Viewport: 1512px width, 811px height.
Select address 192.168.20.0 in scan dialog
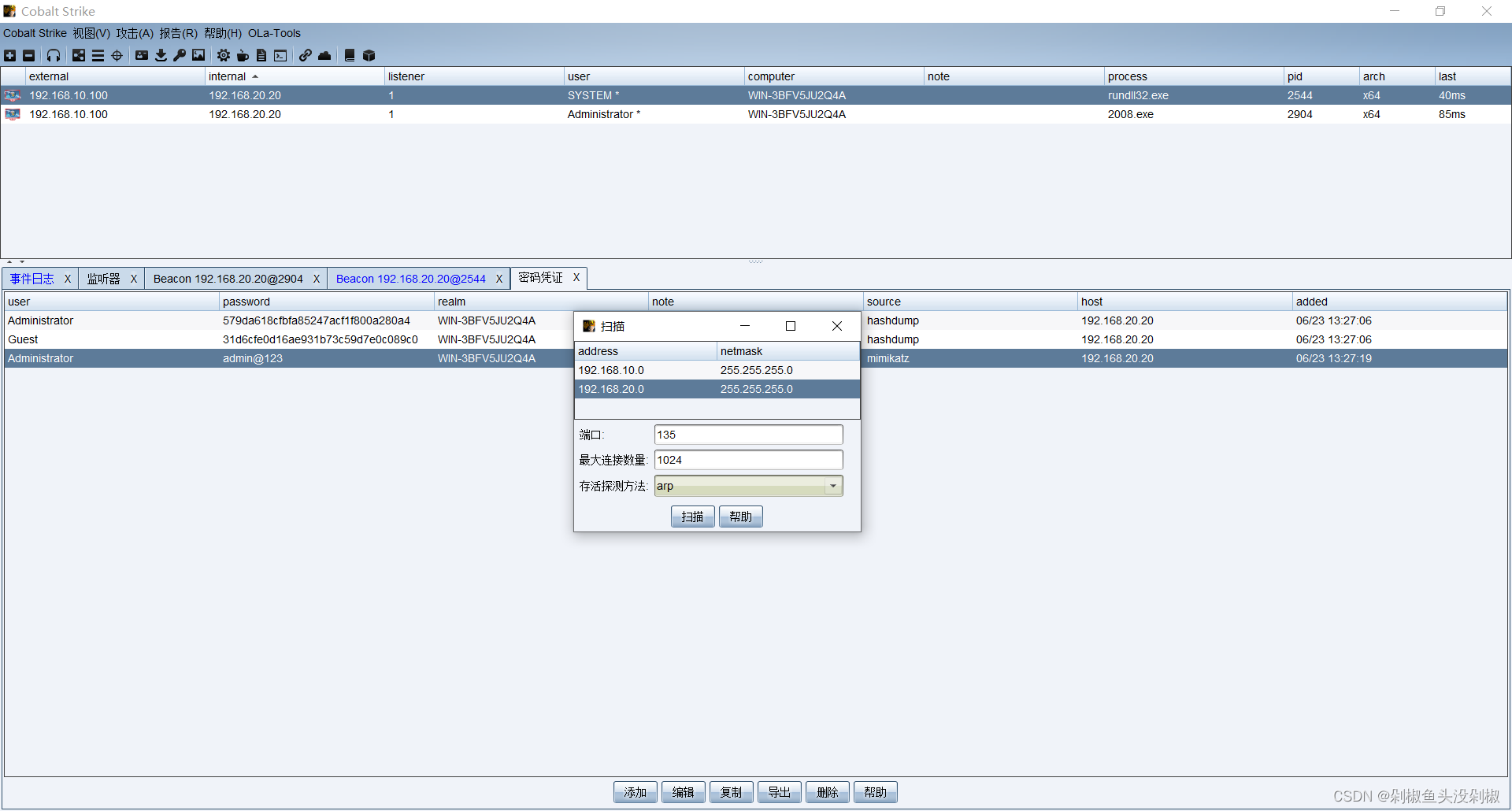[717, 389]
